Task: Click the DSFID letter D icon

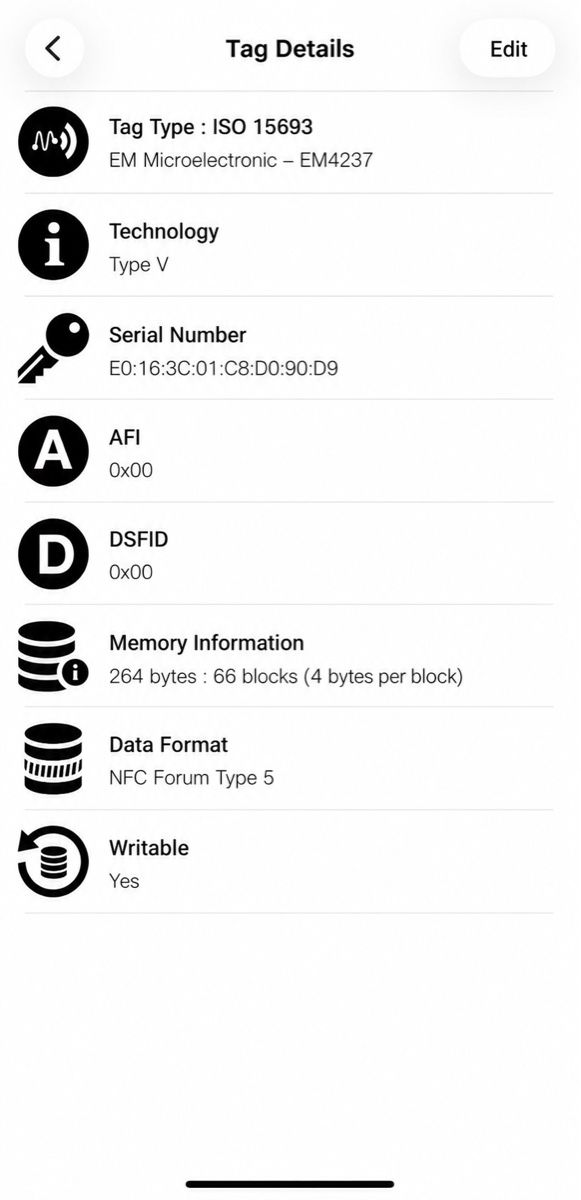Action: (x=54, y=554)
